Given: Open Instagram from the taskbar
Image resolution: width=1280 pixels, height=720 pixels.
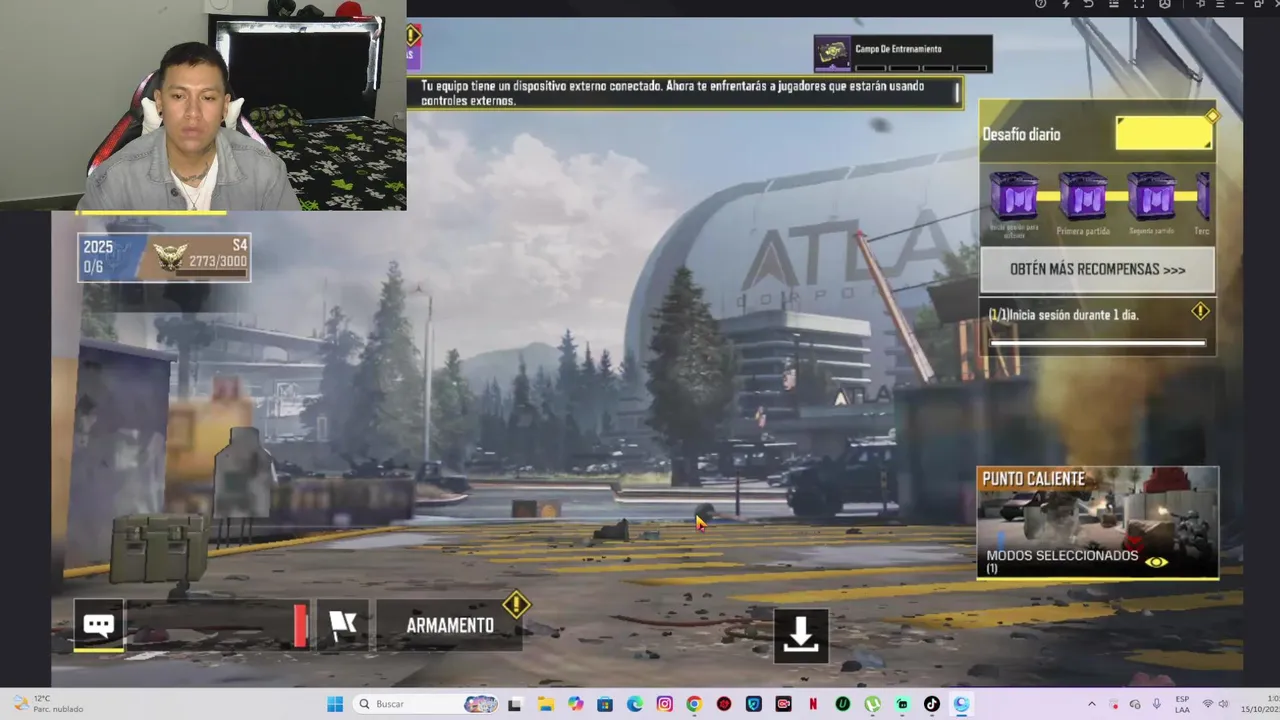Looking at the screenshot, I should tap(664, 704).
